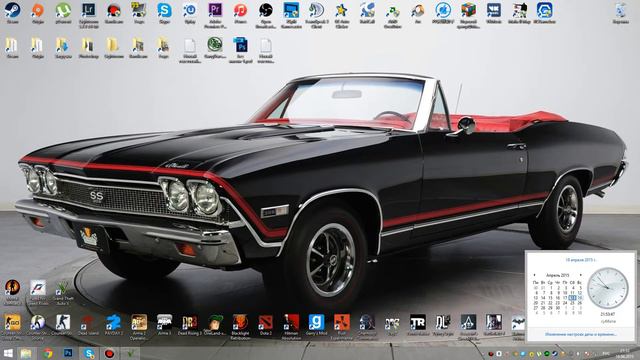Screen dimensions: 640x360
Task: Click the Windows Start button
Action: [8, 353]
